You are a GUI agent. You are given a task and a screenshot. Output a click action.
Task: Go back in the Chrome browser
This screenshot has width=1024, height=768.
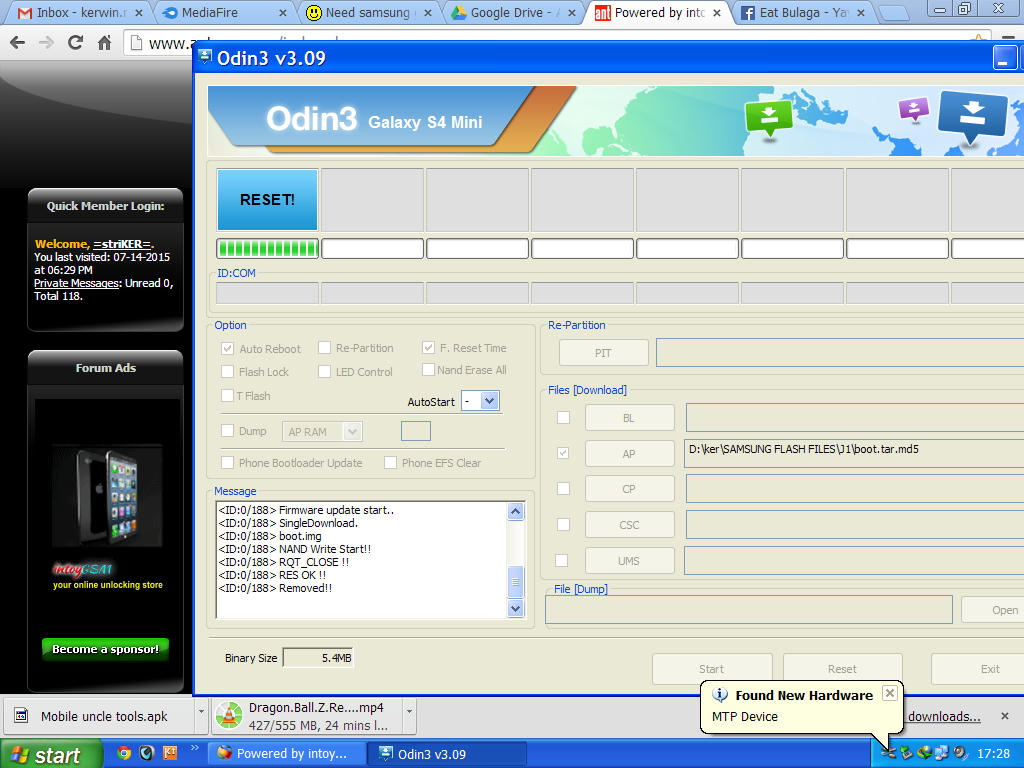click(18, 43)
